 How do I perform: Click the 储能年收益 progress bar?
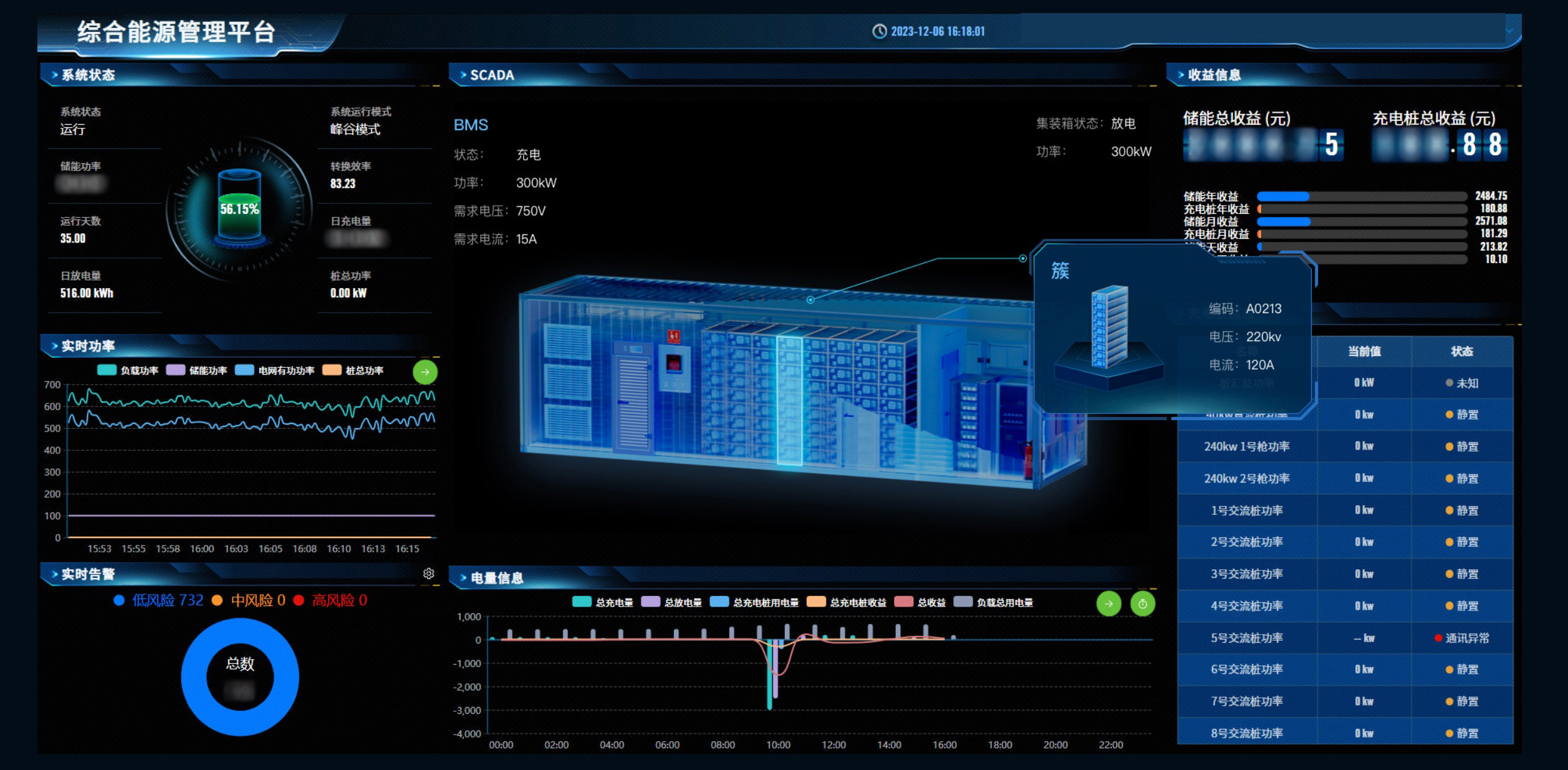click(1361, 196)
